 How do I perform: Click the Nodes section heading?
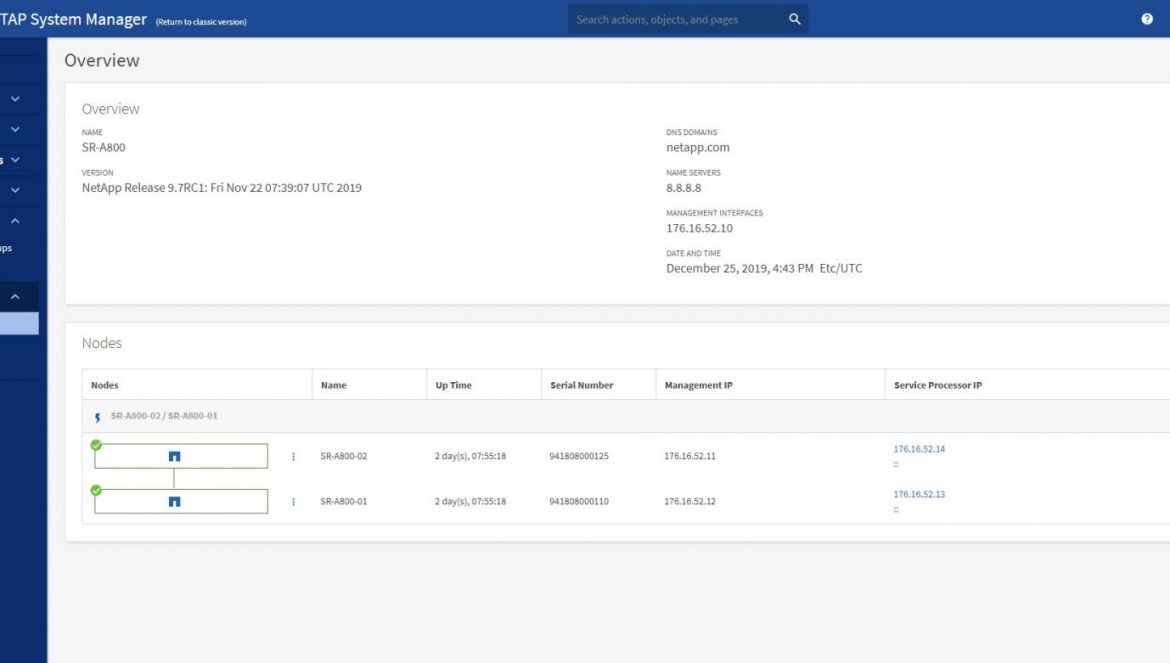pyautogui.click(x=101, y=343)
